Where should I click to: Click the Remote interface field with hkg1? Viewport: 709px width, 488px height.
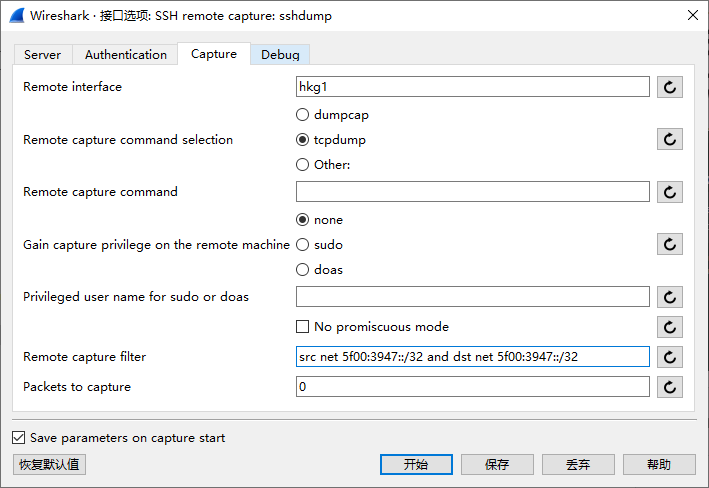473,87
